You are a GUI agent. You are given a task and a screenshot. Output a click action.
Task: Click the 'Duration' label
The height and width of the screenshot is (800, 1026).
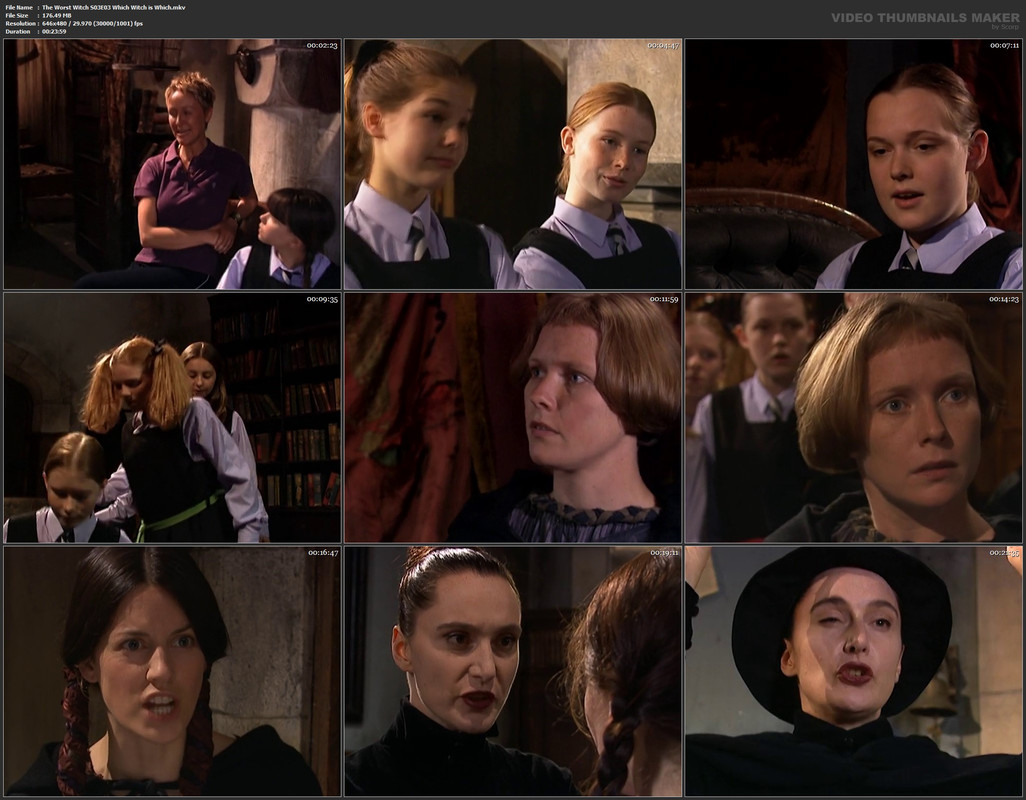[18, 31]
